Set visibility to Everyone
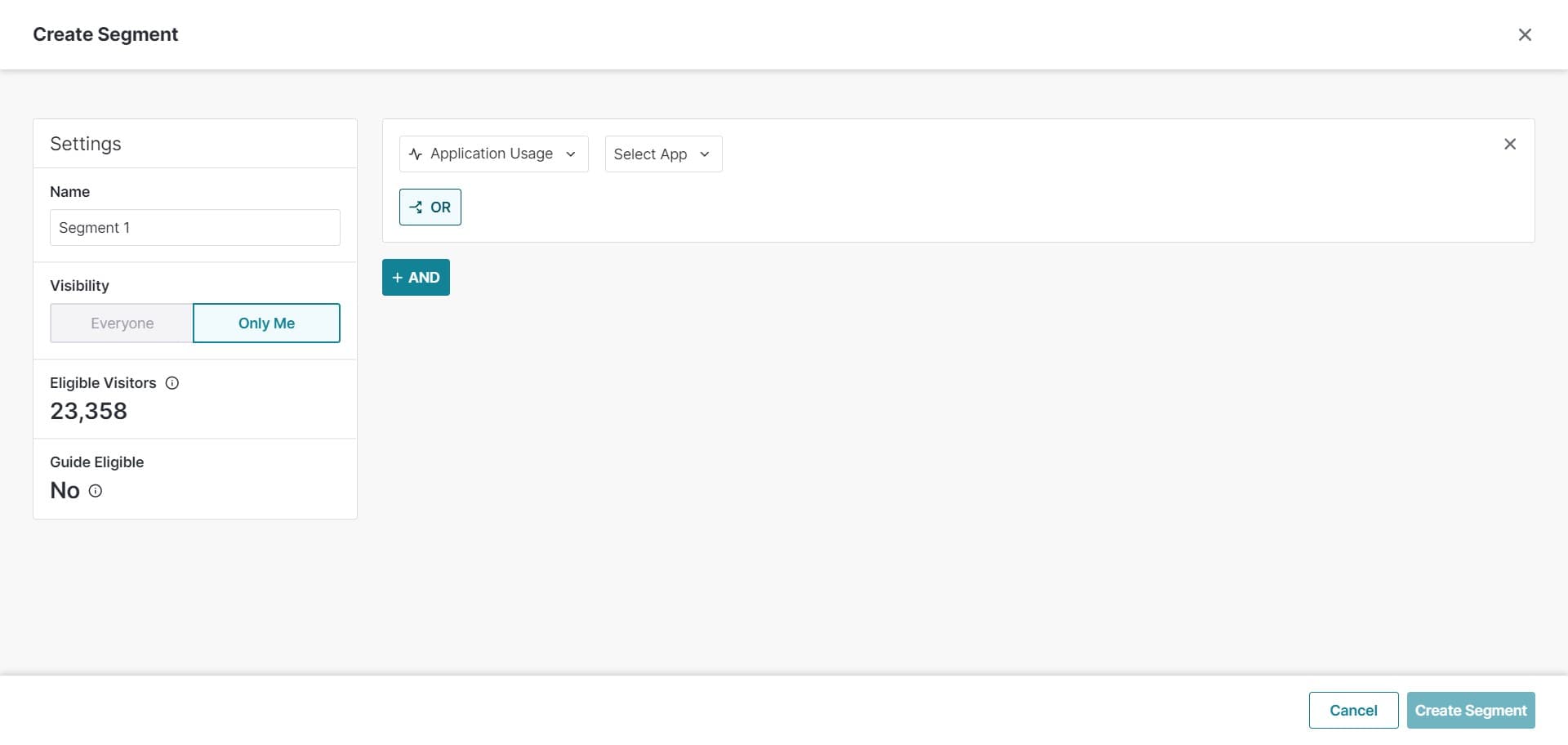This screenshot has height=745, width=1568. pyautogui.click(x=122, y=323)
